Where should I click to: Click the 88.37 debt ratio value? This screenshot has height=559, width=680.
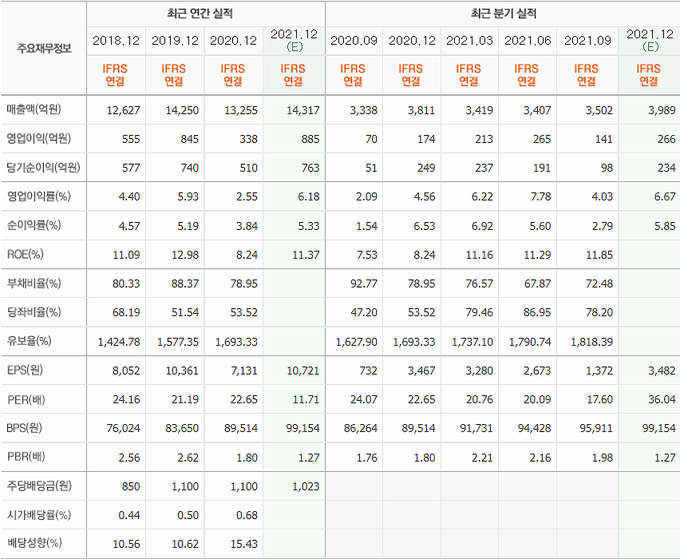coord(185,284)
